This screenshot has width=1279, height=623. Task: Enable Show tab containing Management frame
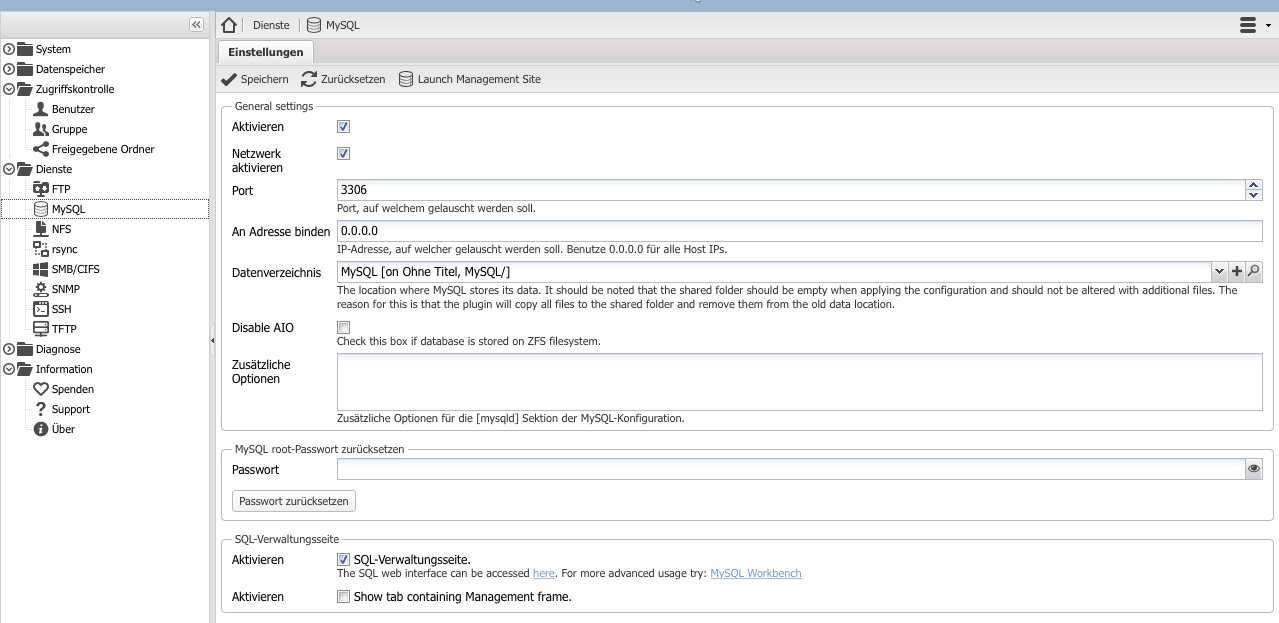[344, 597]
